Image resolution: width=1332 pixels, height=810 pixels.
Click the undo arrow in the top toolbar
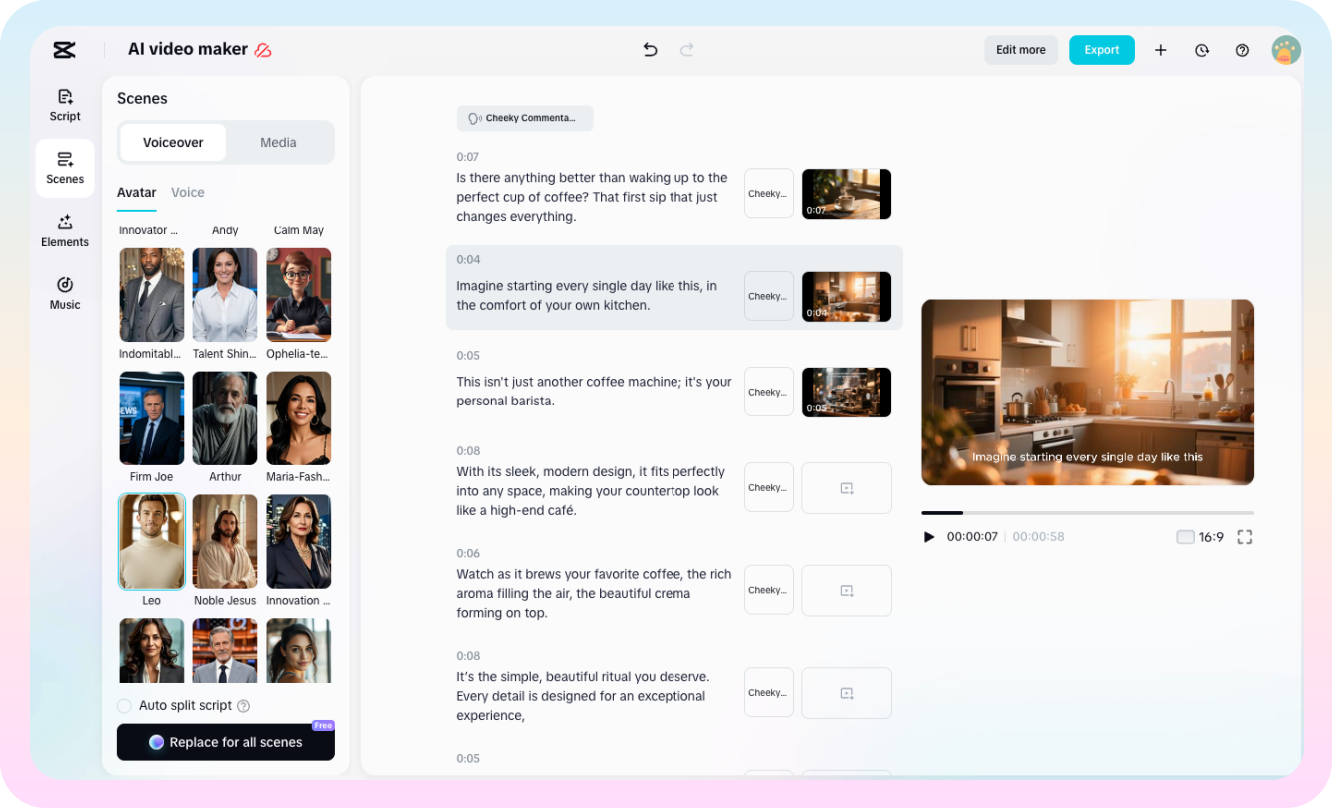(650, 49)
